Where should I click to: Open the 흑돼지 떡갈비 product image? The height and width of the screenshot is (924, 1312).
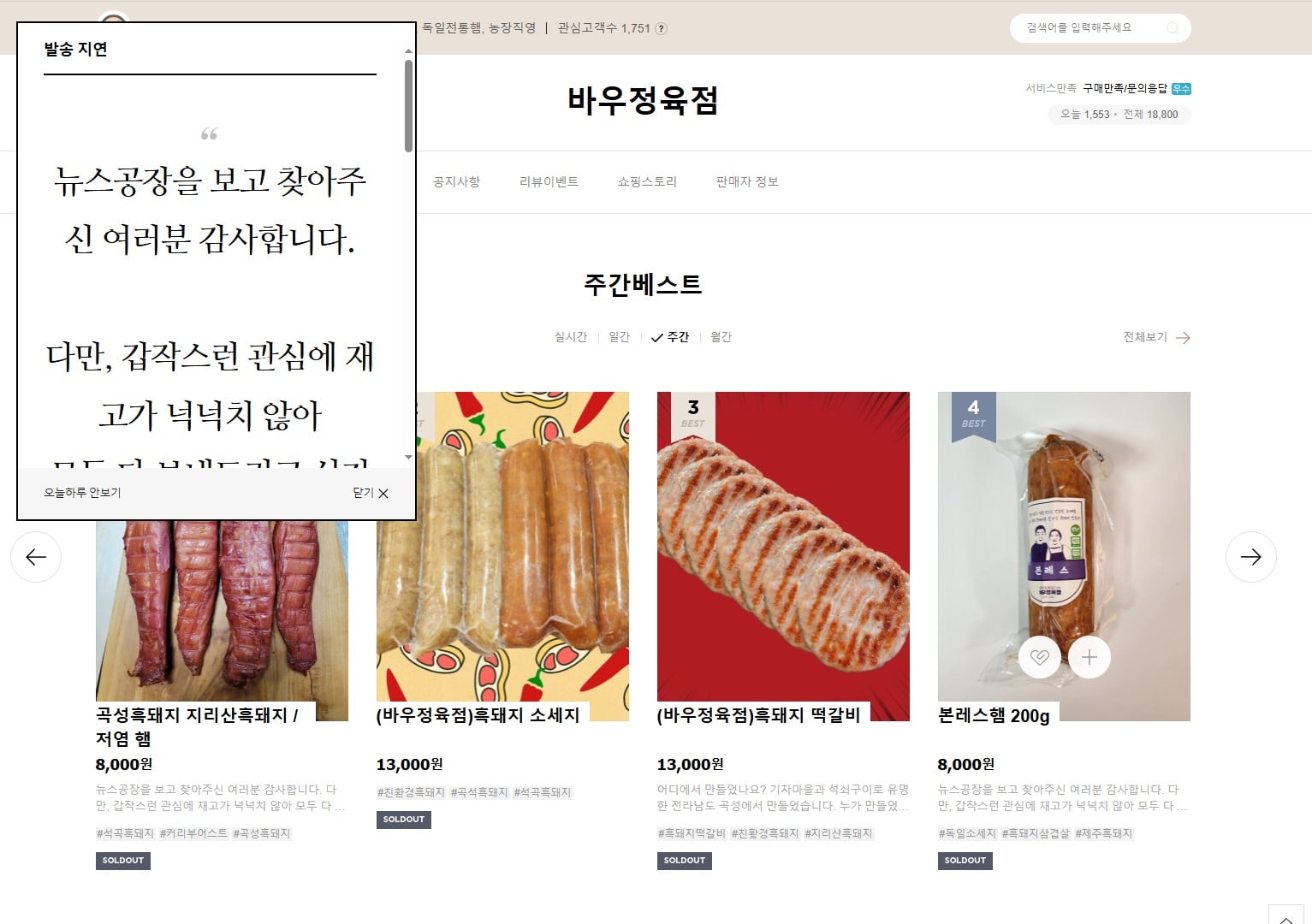[783, 556]
